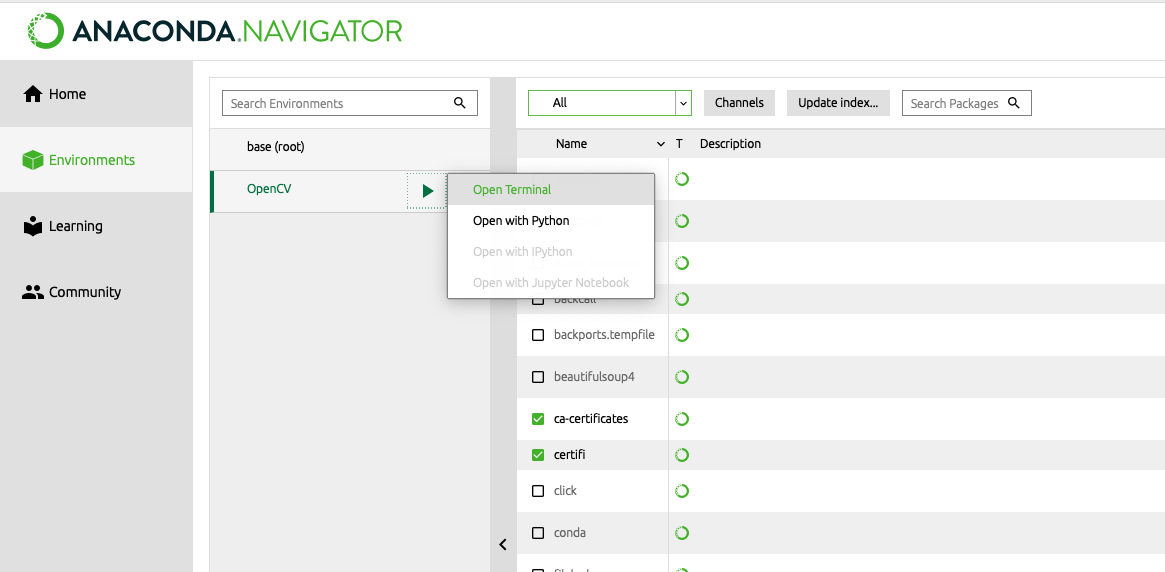
Task: Click the loading spinner in backcall row
Action: click(x=681, y=299)
